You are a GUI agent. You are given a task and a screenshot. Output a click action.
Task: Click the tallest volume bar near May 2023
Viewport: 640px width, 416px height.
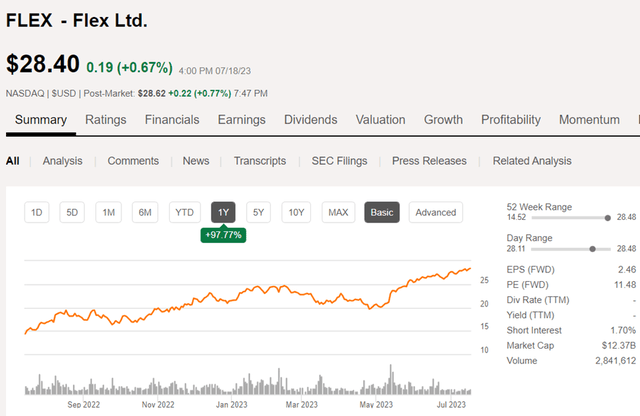pos(391,379)
